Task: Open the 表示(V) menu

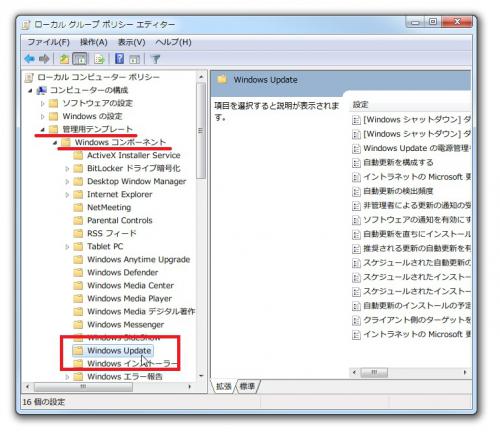Action: click(132, 42)
